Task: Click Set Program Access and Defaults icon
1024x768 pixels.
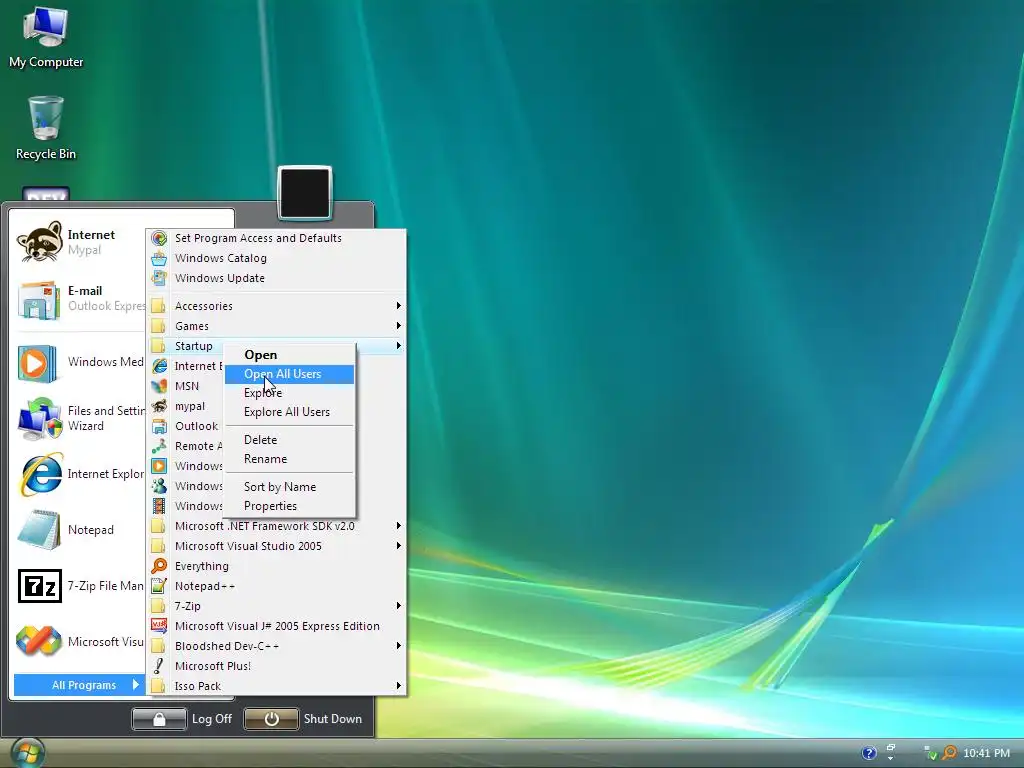Action: (159, 238)
